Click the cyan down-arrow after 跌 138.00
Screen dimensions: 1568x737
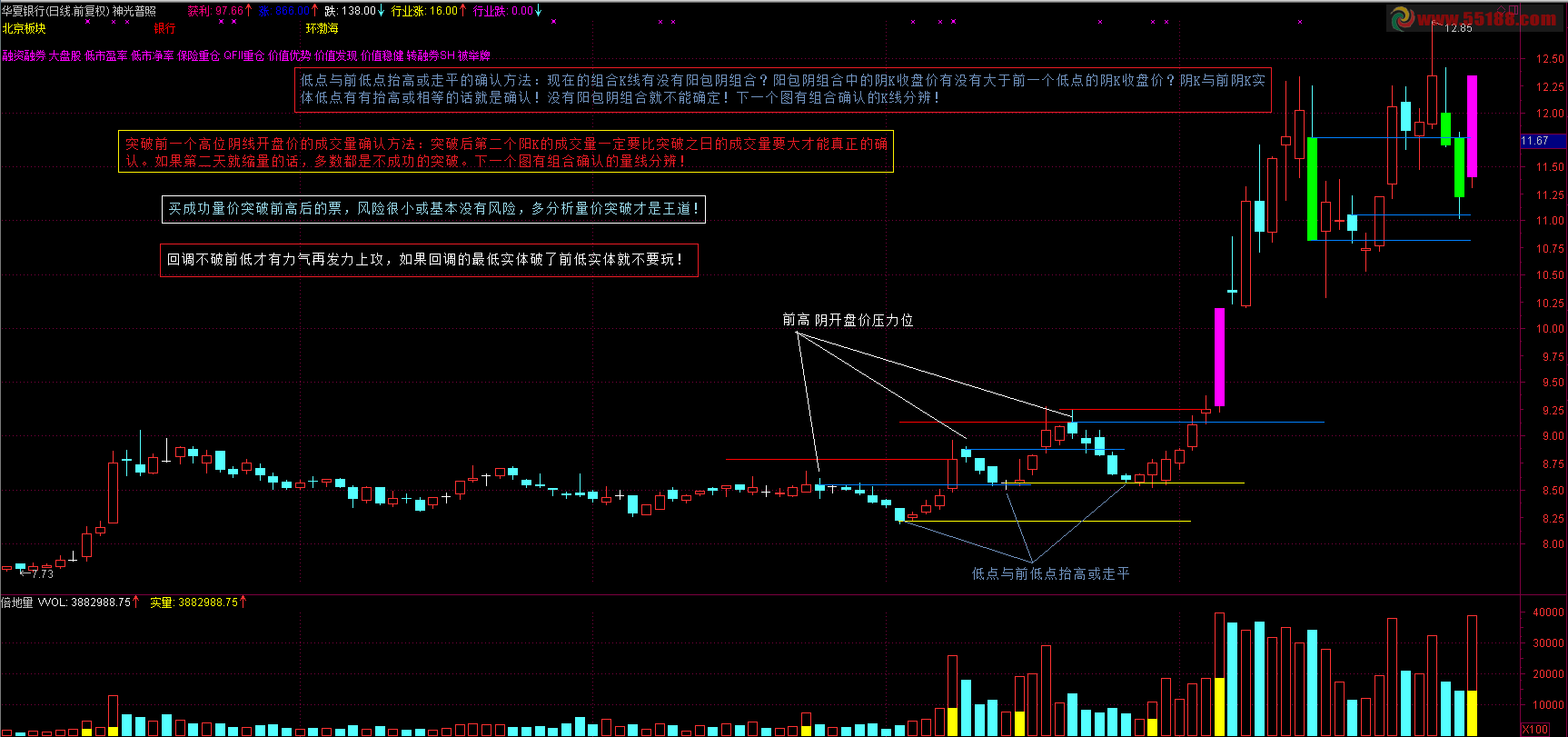pyautogui.click(x=382, y=11)
